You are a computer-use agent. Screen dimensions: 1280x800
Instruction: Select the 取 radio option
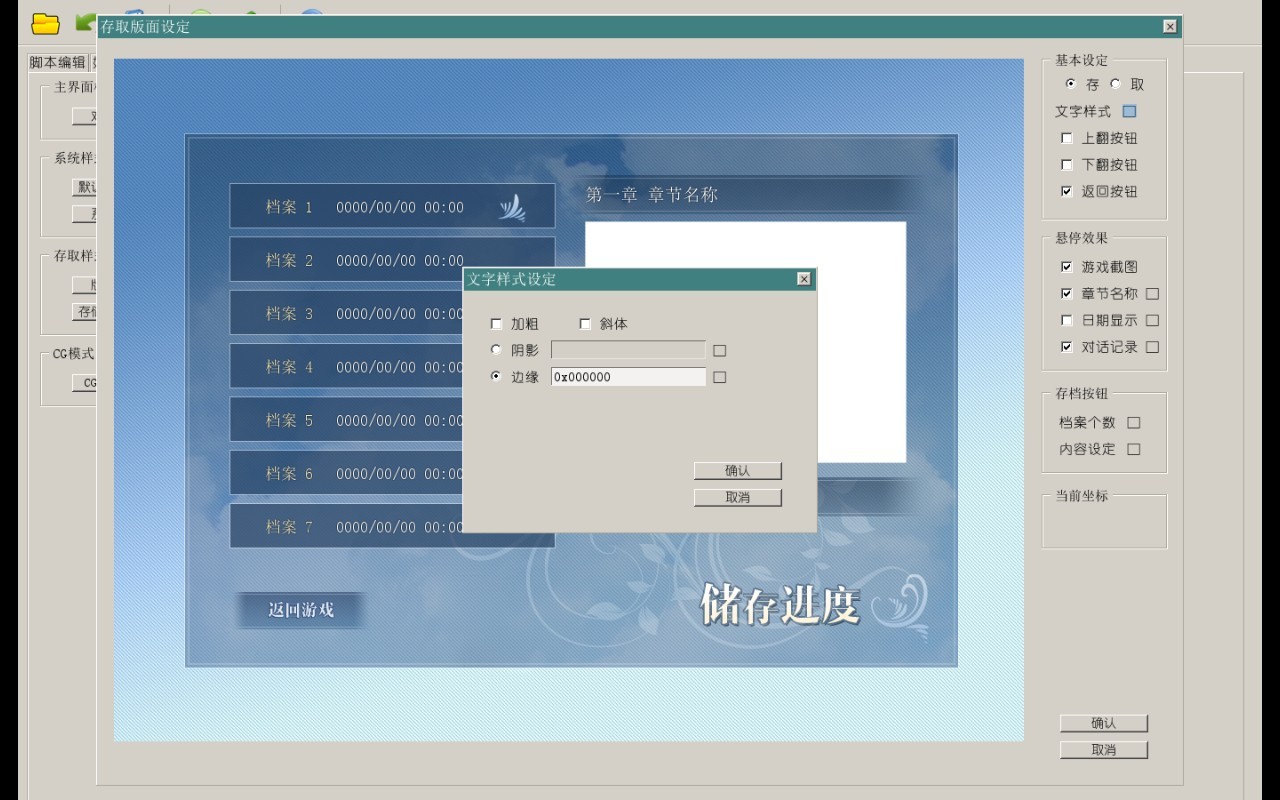(x=1116, y=84)
